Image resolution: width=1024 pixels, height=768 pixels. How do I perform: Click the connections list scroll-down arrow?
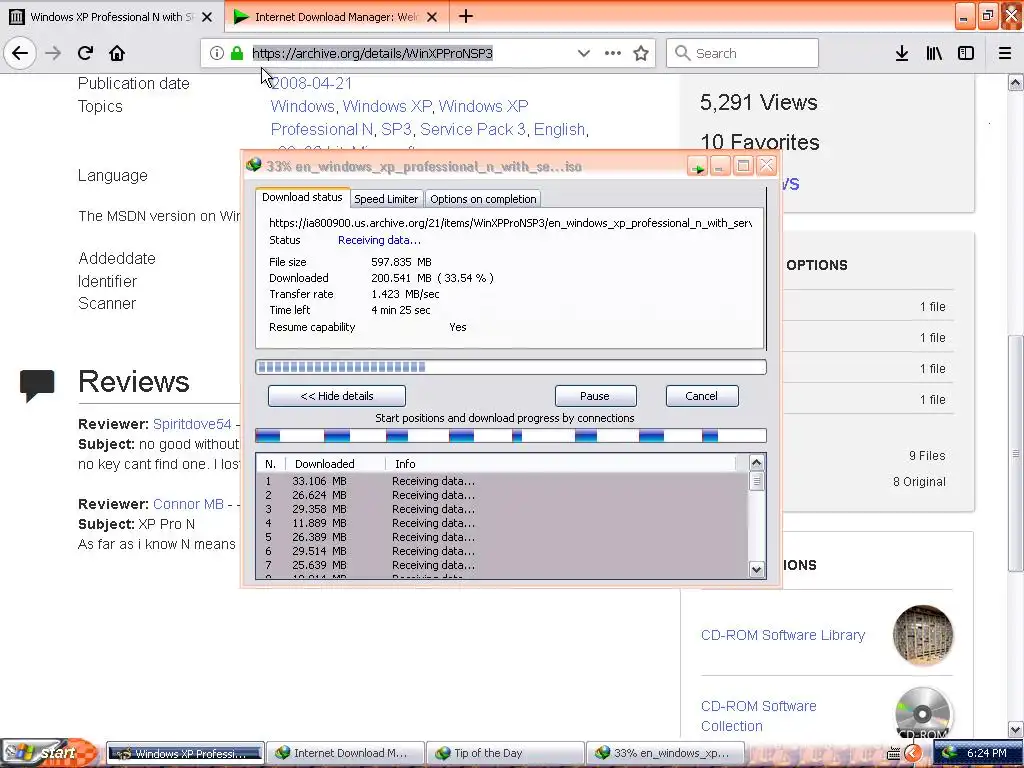(756, 569)
